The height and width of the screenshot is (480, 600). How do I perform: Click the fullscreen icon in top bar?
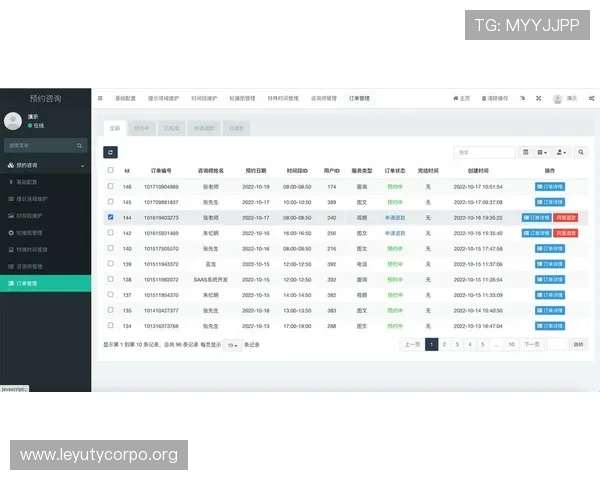pyautogui.click(x=538, y=98)
